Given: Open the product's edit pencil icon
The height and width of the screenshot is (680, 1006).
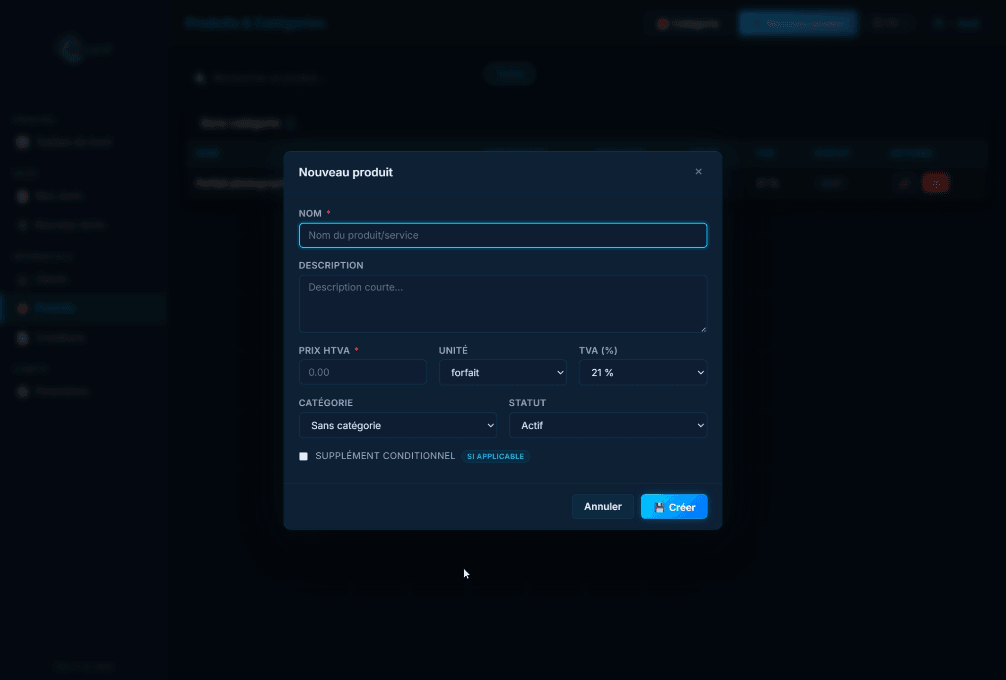Looking at the screenshot, I should [905, 183].
